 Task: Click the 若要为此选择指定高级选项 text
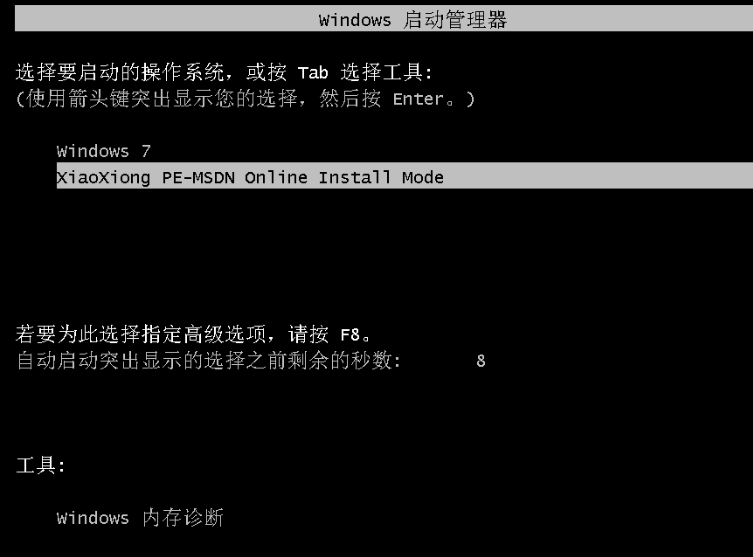pyautogui.click(x=141, y=334)
